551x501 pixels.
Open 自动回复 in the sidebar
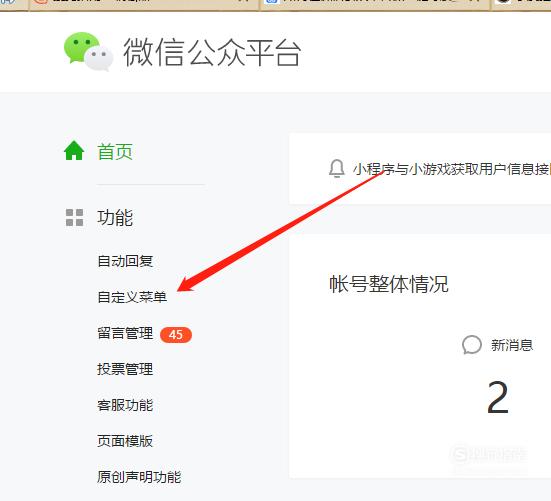[125, 261]
